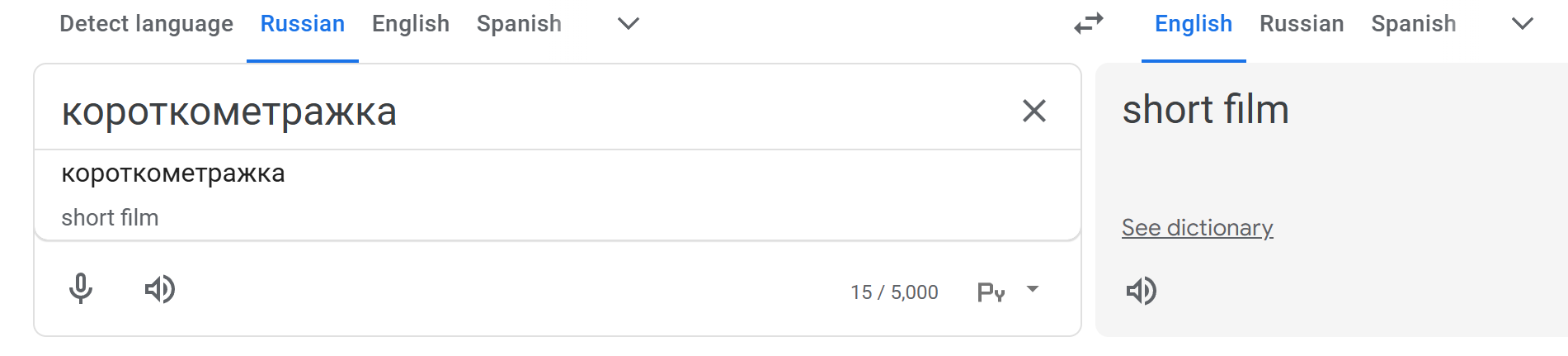This screenshot has width=1568, height=356.
Task: Switch source language to Spanish
Action: pos(519,24)
